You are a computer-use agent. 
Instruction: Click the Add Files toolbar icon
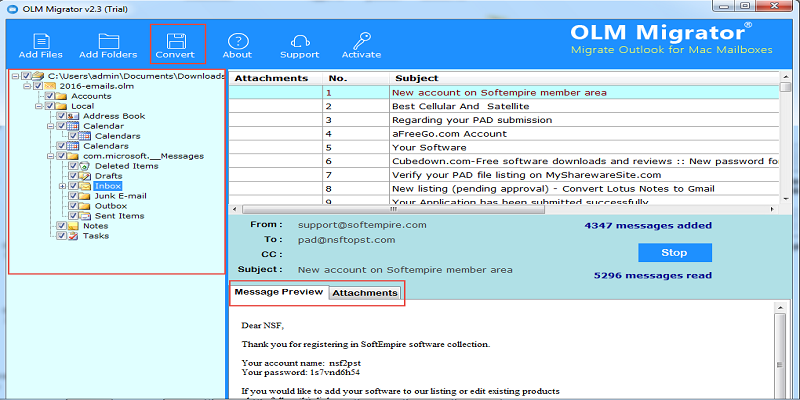[x=41, y=41]
